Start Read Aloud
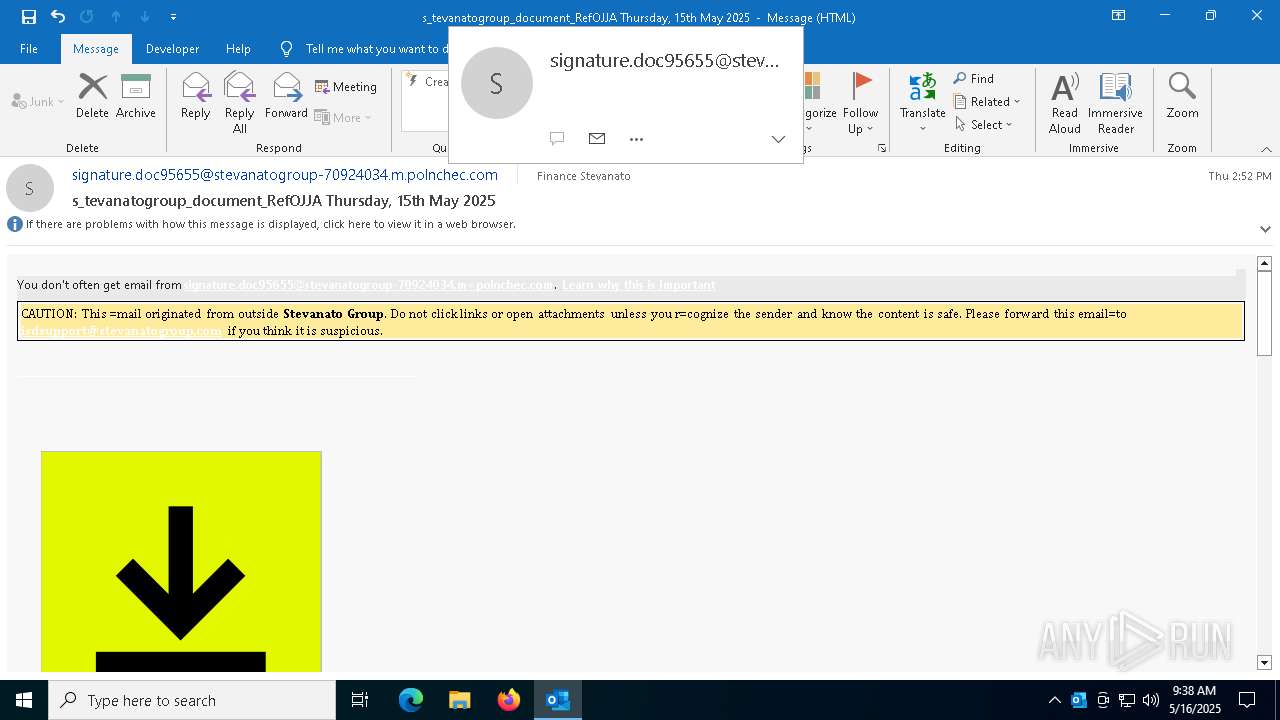This screenshot has height=720, width=1280. (1064, 102)
